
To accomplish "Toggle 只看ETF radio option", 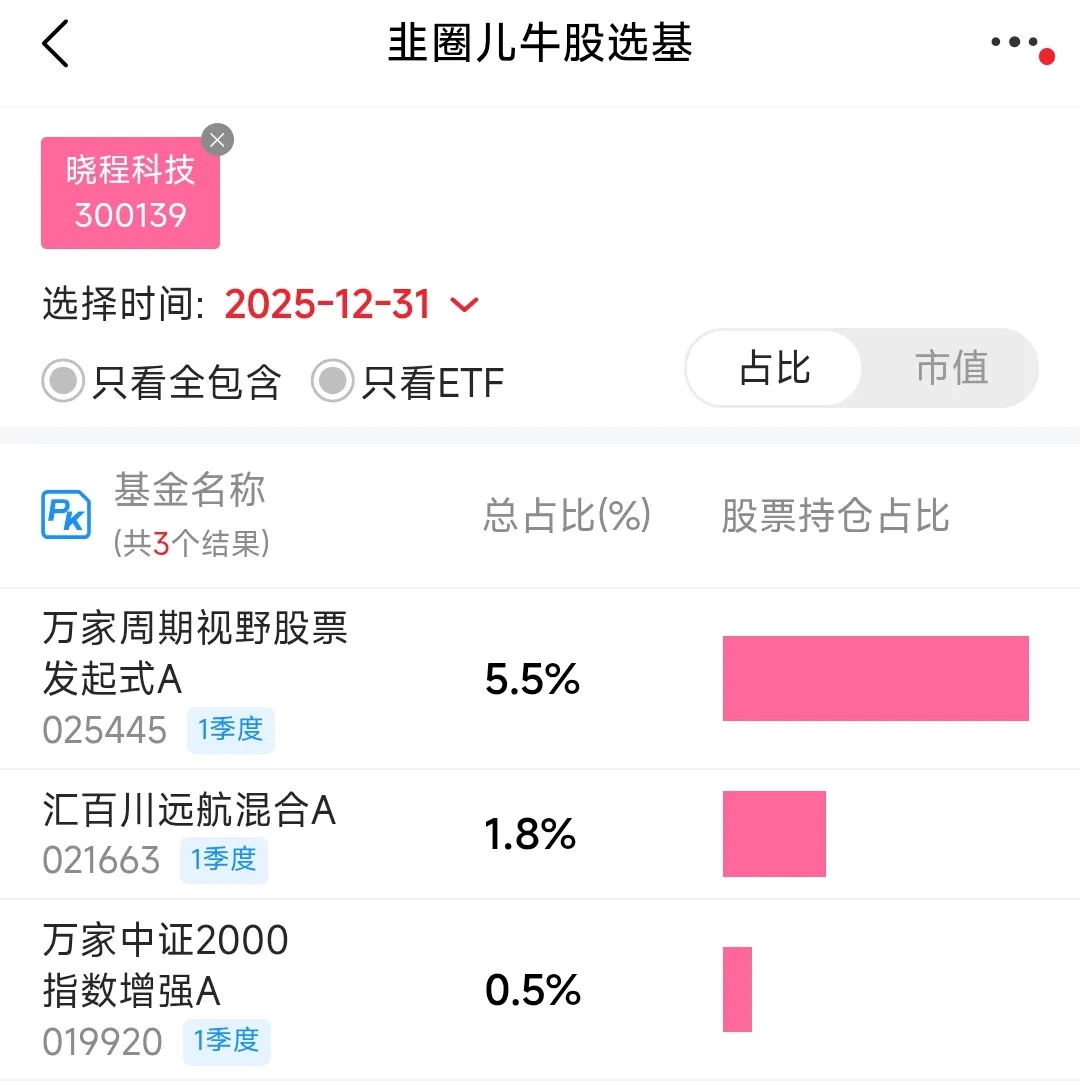I will click(332, 381).
